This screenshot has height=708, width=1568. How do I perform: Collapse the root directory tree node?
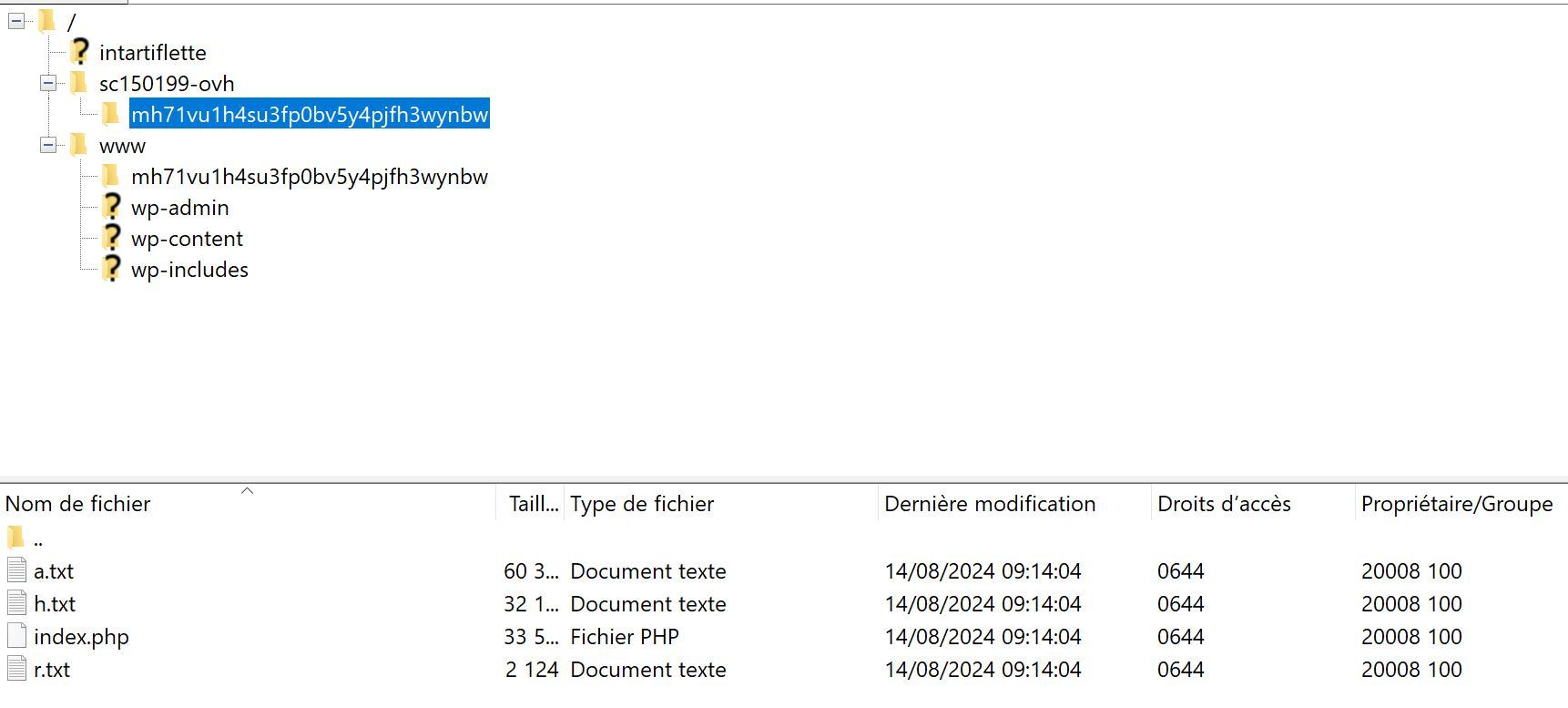click(x=16, y=21)
